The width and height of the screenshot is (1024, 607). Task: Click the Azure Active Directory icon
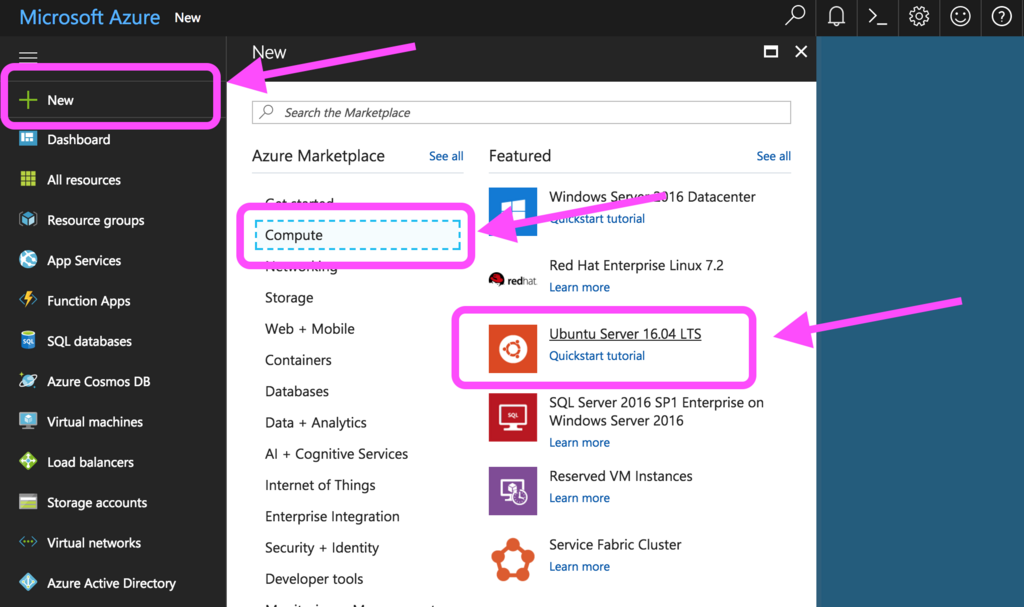pyautogui.click(x=28, y=582)
